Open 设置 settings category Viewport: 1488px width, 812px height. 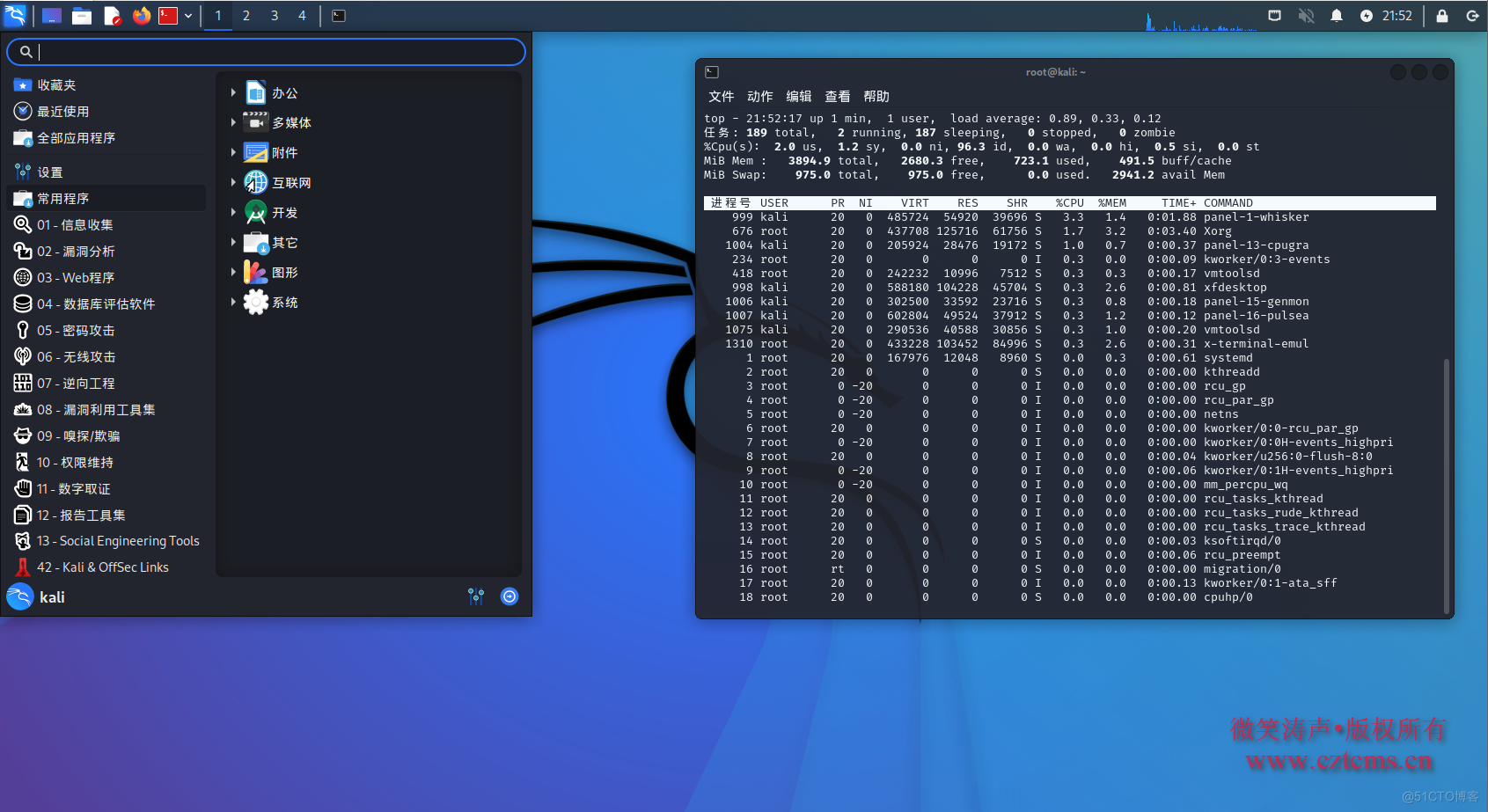(106, 172)
